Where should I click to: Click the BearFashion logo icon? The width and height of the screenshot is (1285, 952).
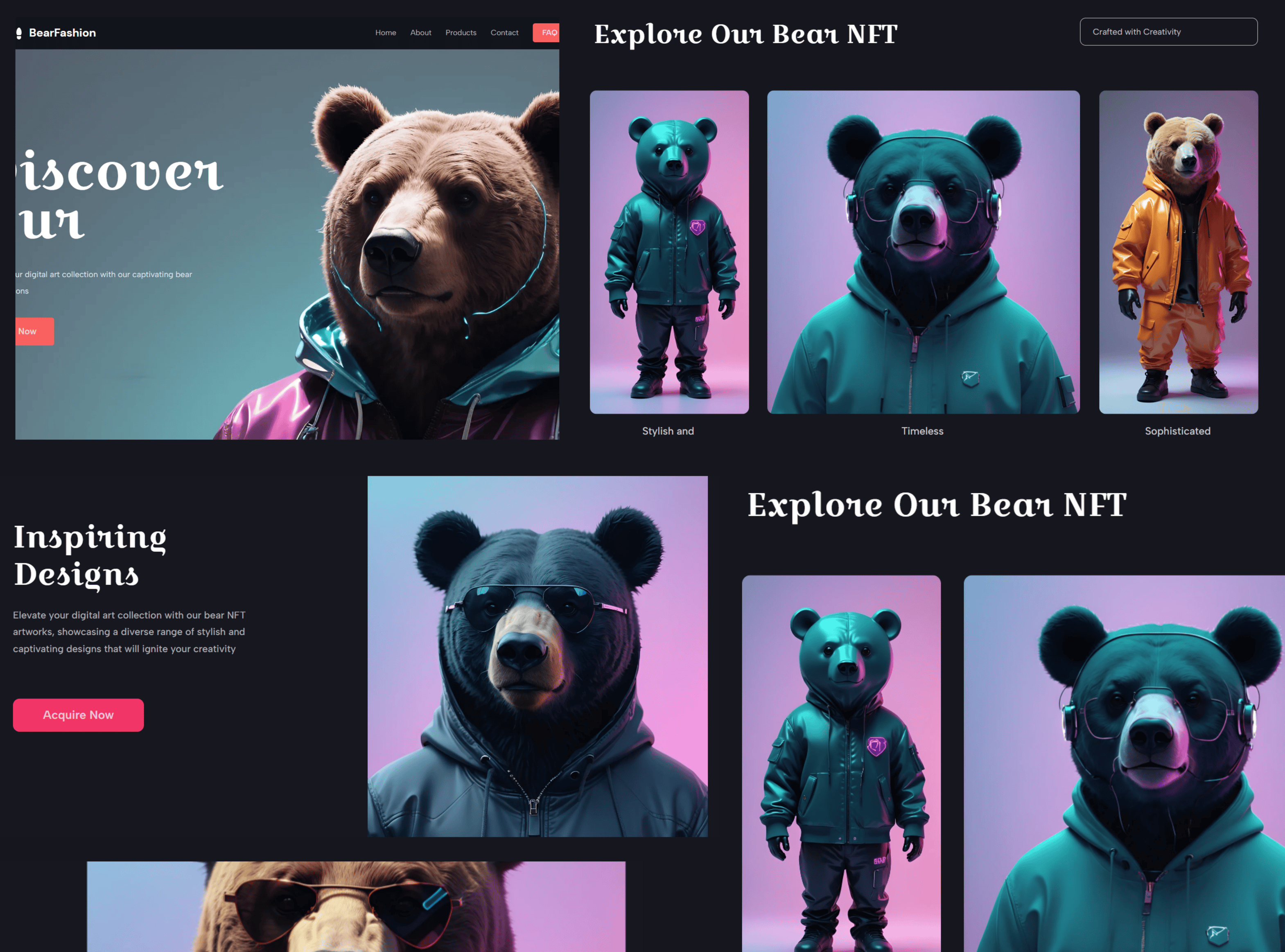click(19, 33)
